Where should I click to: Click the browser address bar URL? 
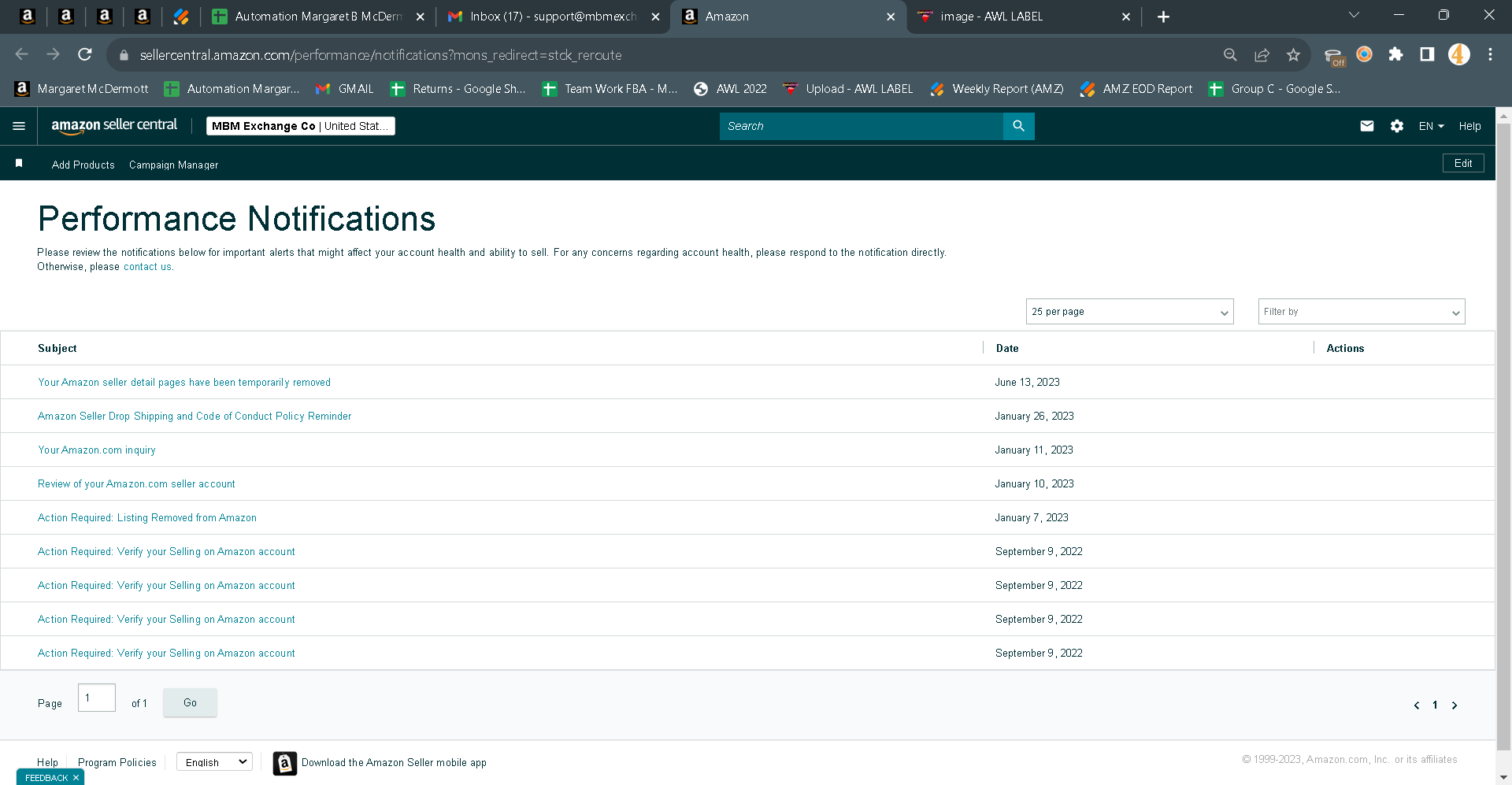pyautogui.click(x=381, y=55)
